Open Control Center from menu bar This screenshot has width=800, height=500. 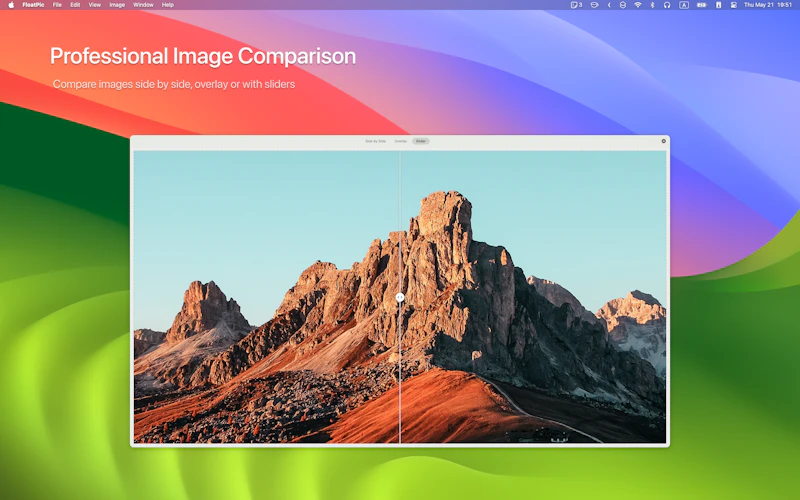(x=734, y=5)
